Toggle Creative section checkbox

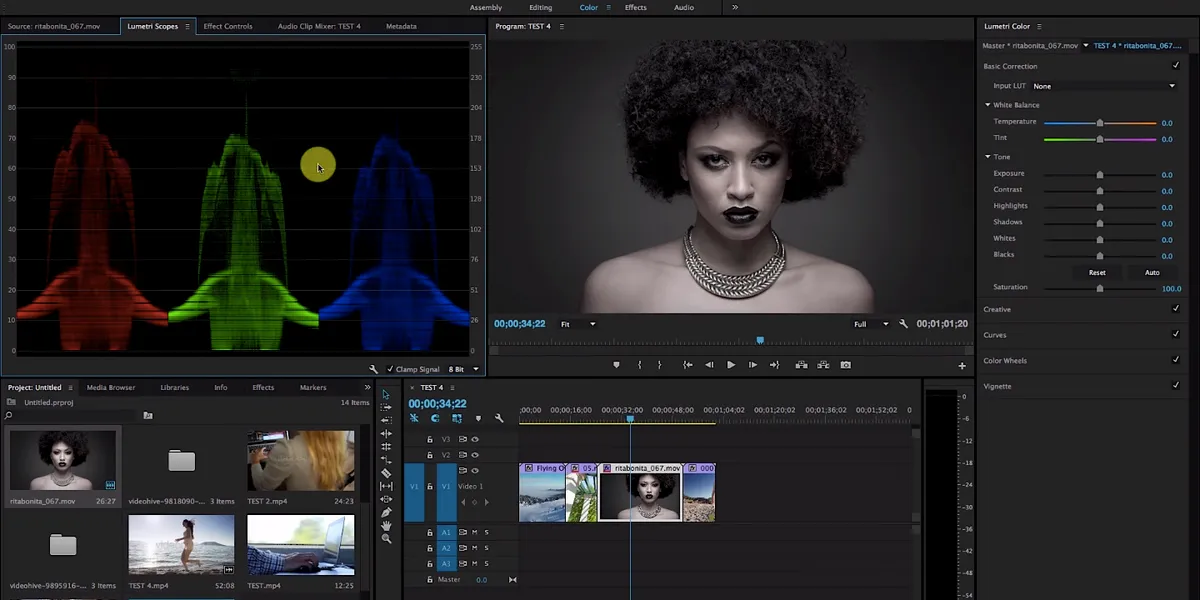[1175, 309]
